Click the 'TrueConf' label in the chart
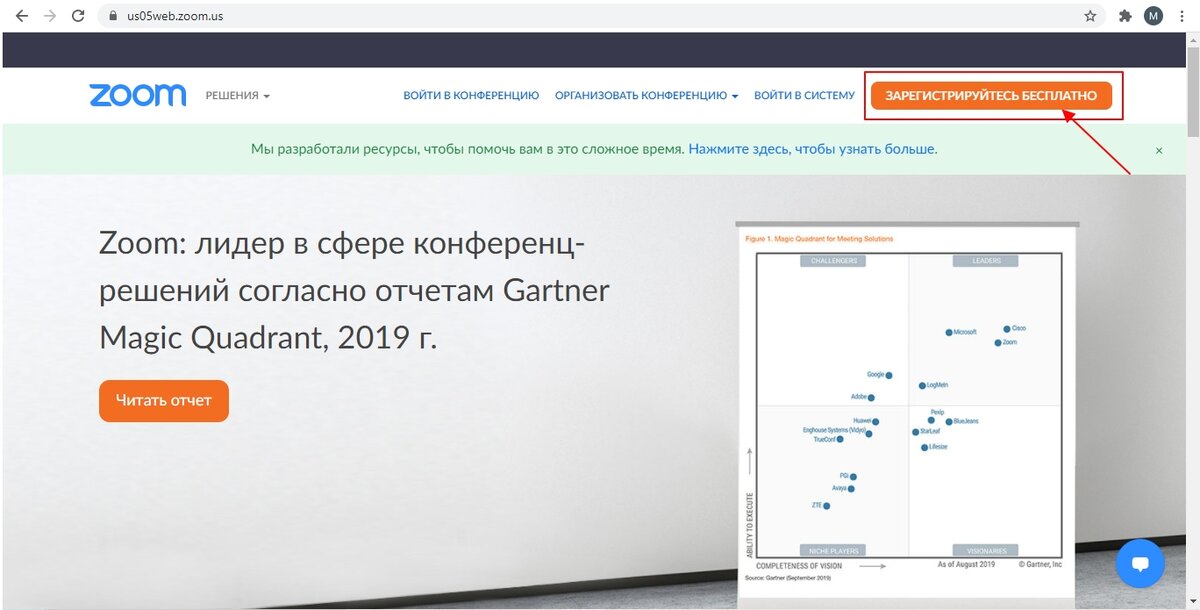The image size is (1200, 610). pyautogui.click(x=824, y=439)
